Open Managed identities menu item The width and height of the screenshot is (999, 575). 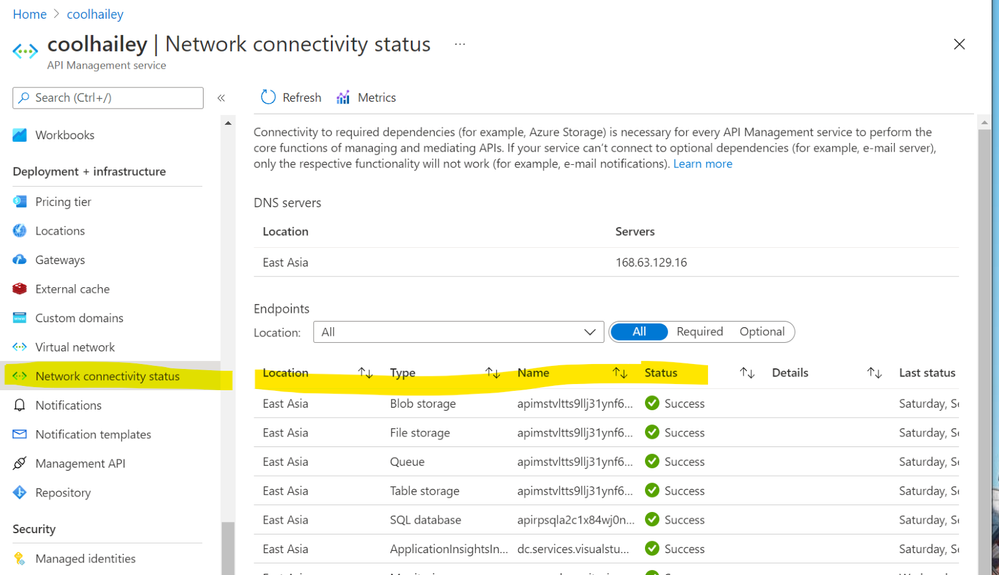pyautogui.click(x=85, y=558)
